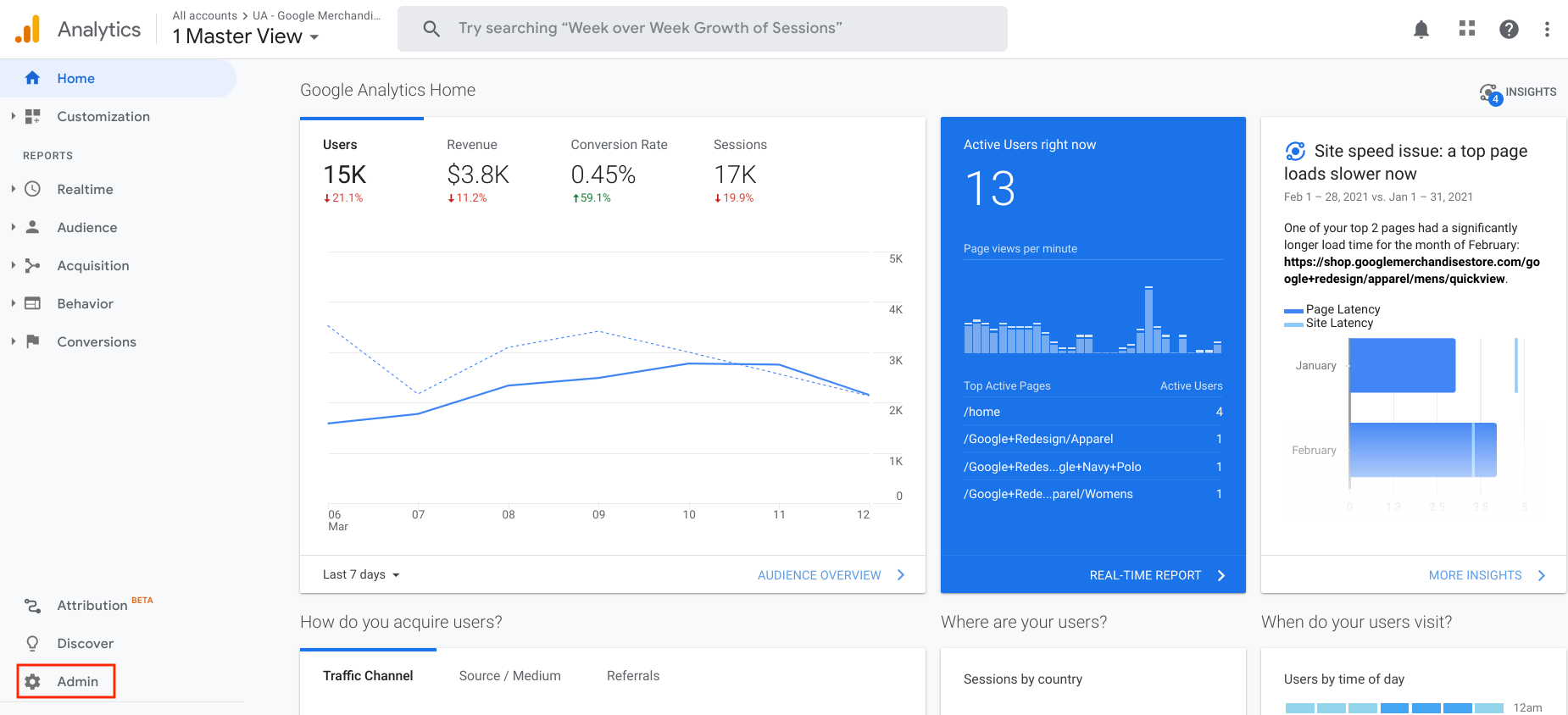Select the Sessions metric tab
This screenshot has width=1568, height=715.
[x=740, y=173]
